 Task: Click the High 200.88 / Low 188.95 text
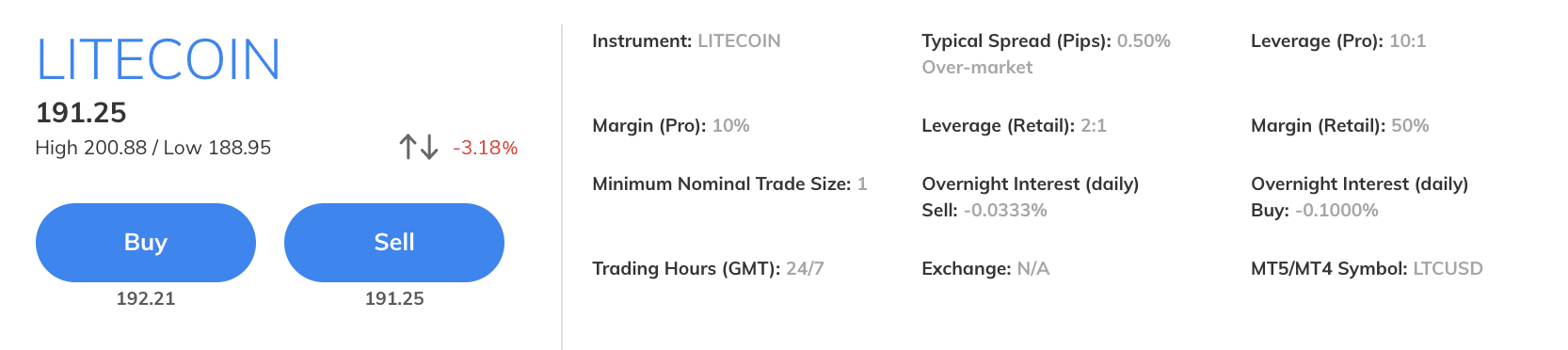153,148
